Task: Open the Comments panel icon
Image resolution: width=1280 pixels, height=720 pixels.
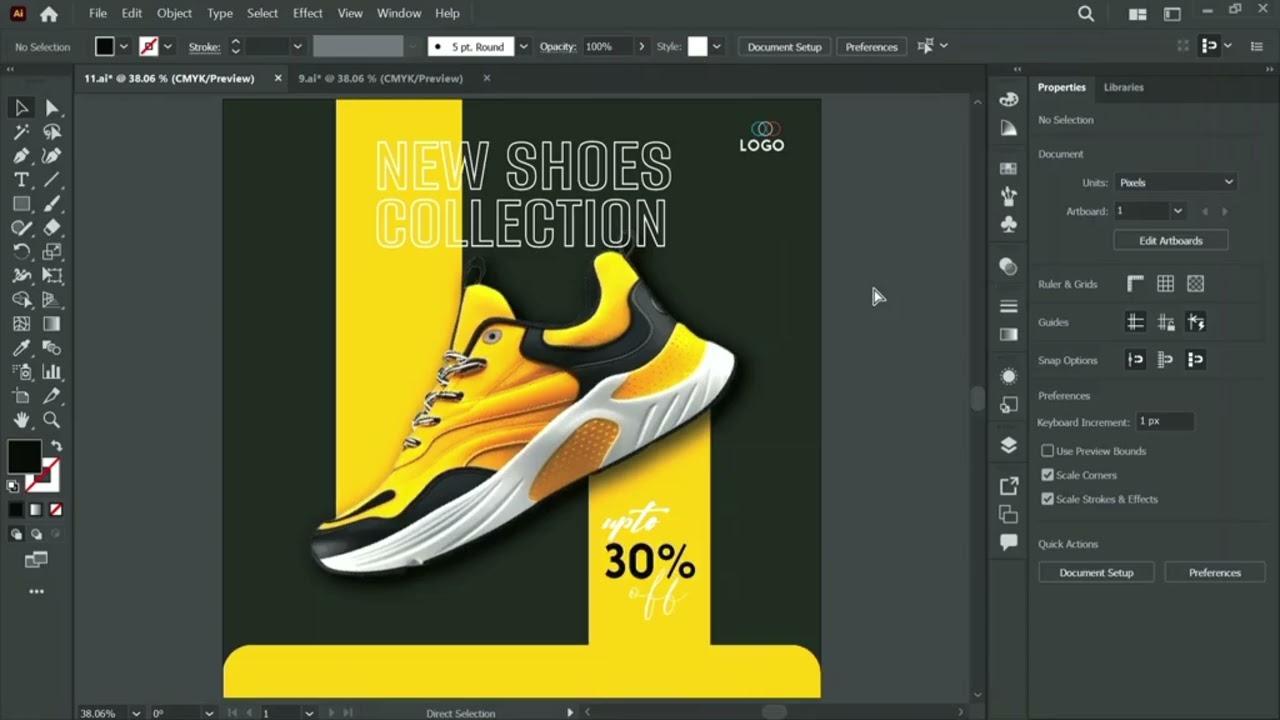Action: click(1009, 542)
